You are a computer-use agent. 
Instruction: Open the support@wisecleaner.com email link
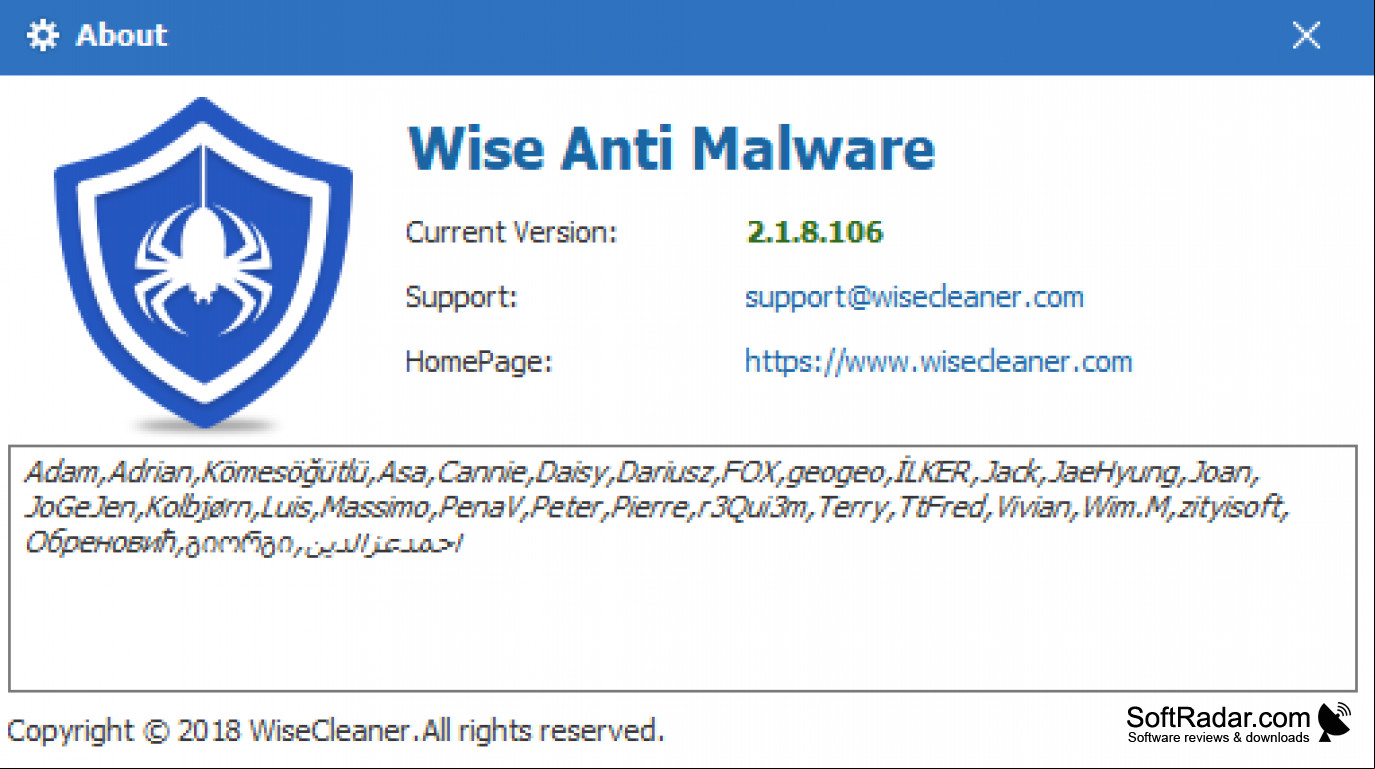[914, 297]
